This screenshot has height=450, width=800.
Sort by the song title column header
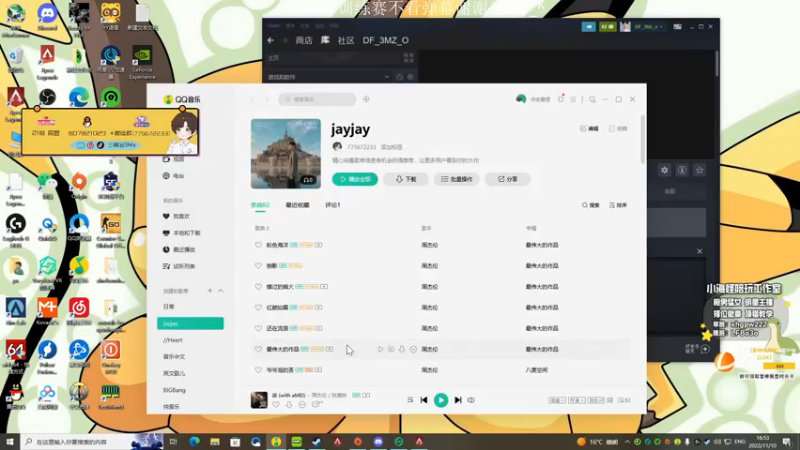[262, 228]
